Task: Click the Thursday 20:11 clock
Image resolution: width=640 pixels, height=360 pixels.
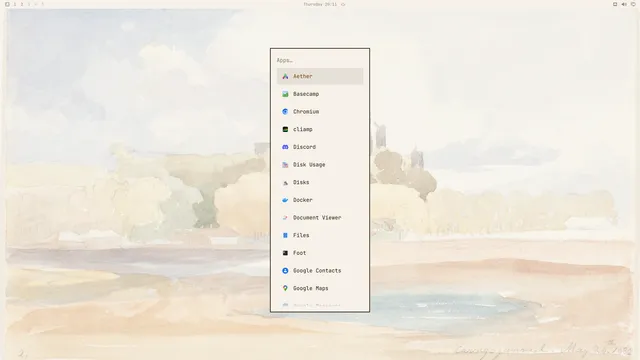Action: pos(320,4)
